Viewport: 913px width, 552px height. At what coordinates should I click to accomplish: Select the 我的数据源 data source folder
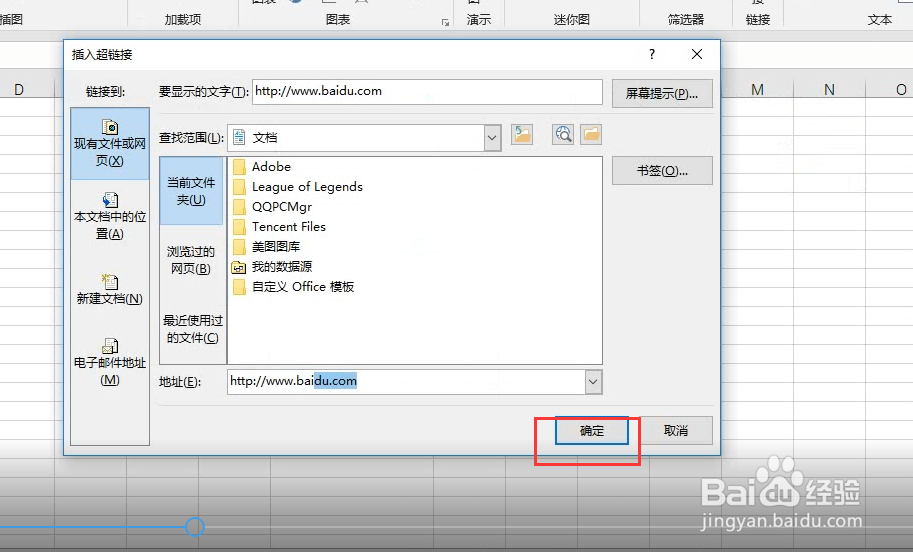click(x=272, y=267)
